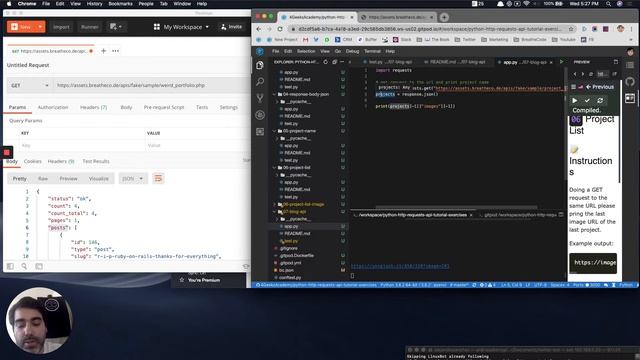Click Postman new window icon with dropdown
This screenshot has width=640, height=360.
click(116, 27)
